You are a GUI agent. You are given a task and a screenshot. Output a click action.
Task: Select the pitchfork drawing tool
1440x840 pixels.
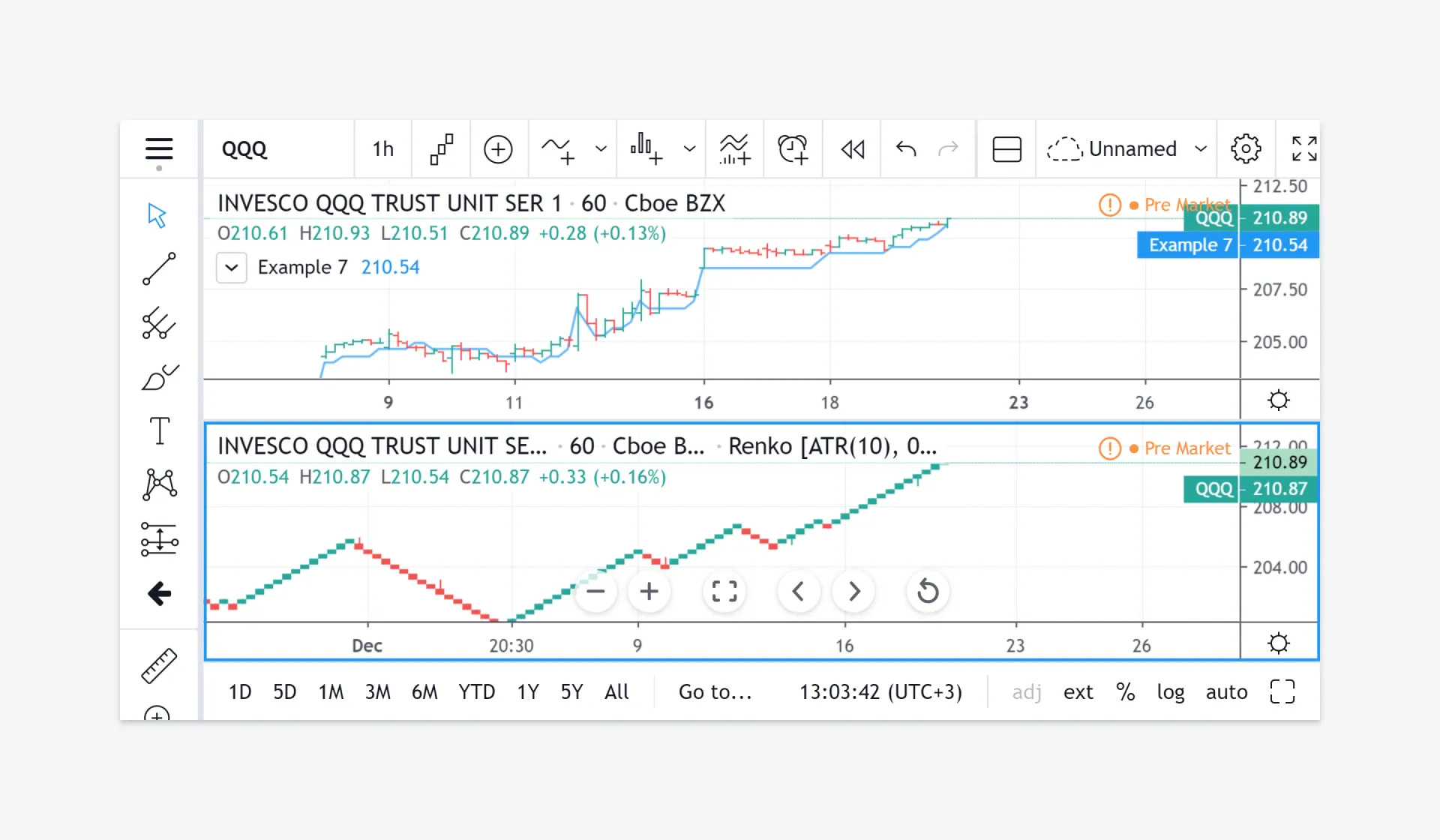tap(159, 323)
